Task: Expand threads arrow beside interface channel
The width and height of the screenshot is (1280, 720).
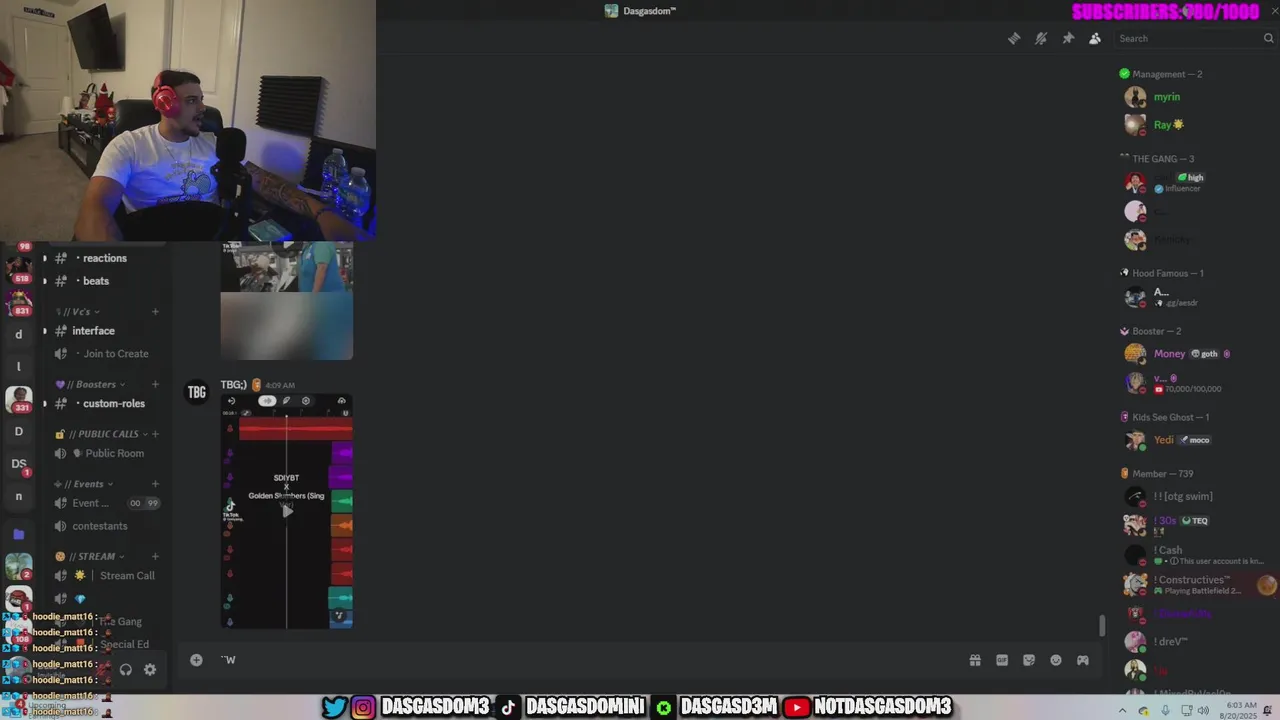Action: point(44,331)
